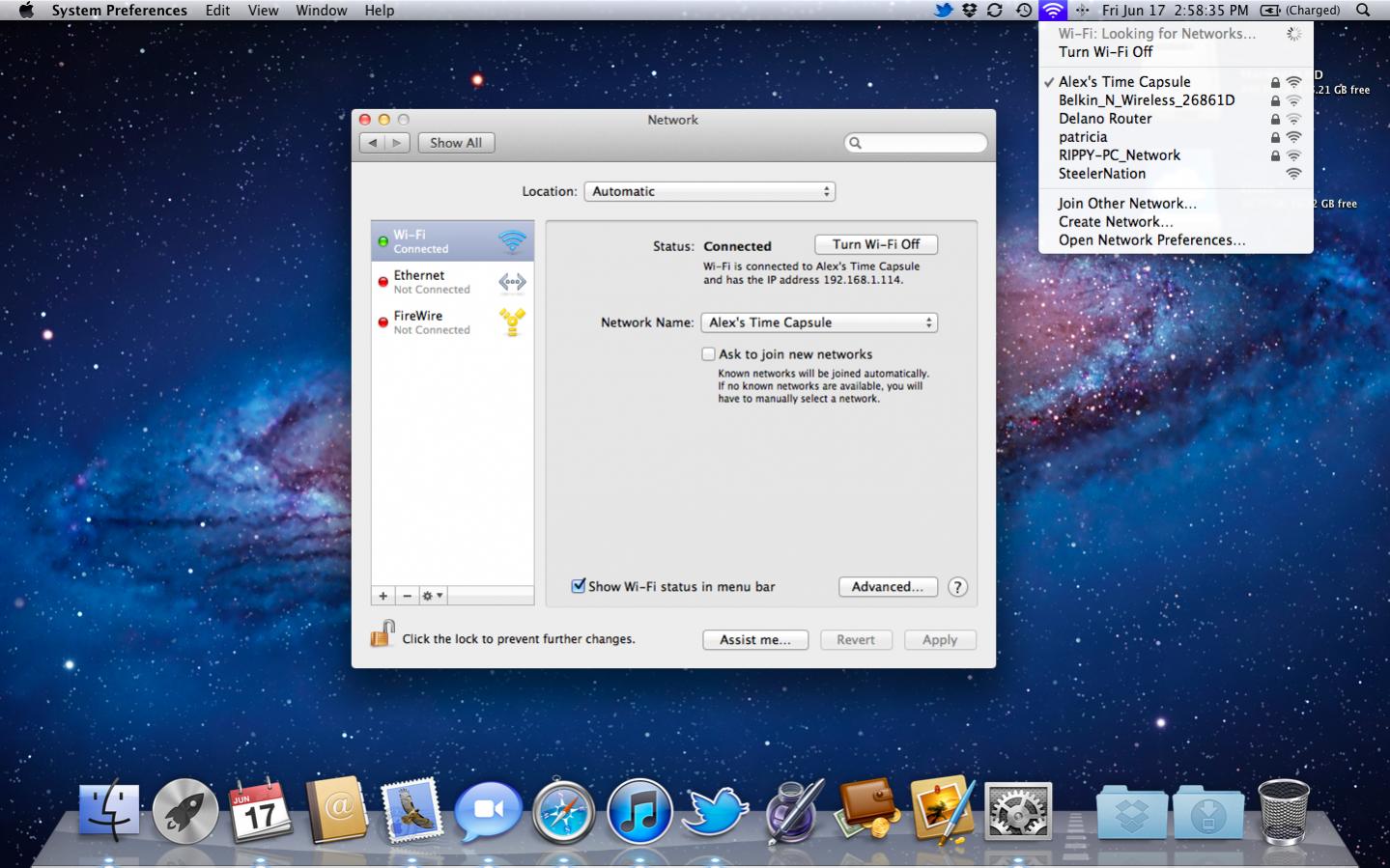Open Dropbox from the menu bar
Image resolution: width=1390 pixels, height=868 pixels.
[969, 11]
